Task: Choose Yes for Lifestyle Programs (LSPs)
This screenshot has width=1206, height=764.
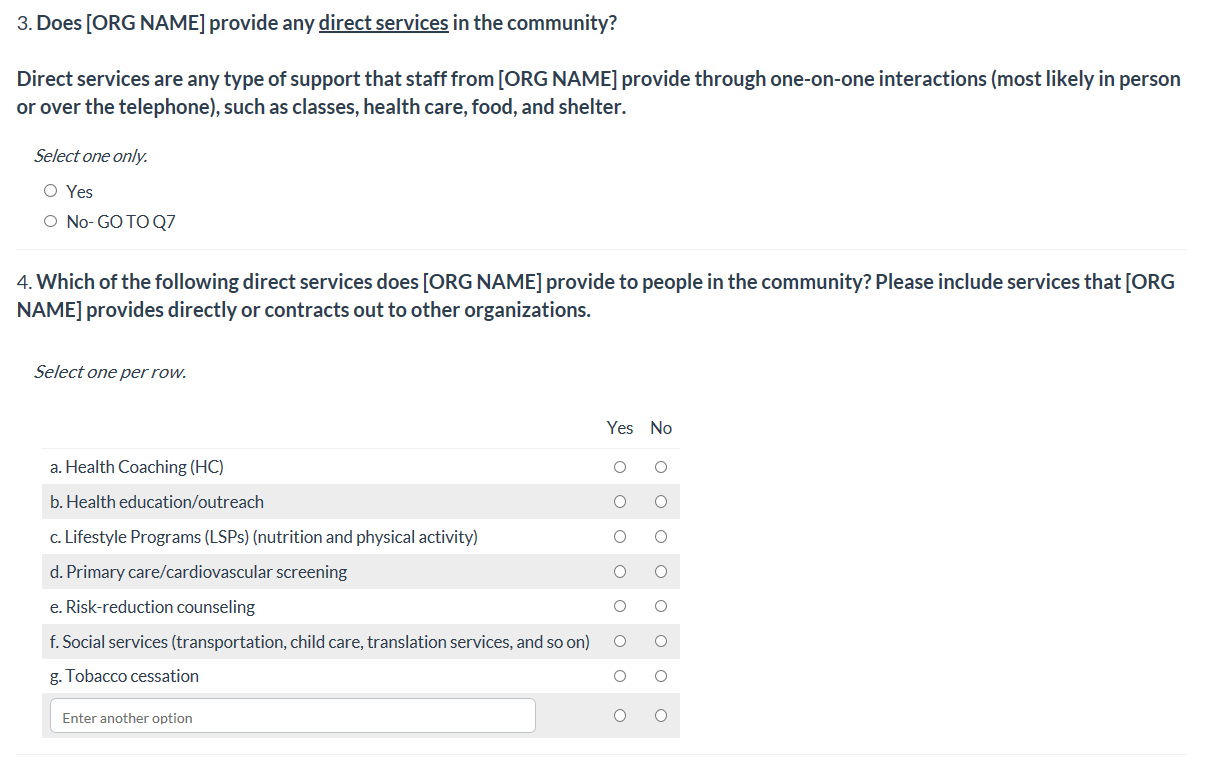Action: tap(620, 537)
